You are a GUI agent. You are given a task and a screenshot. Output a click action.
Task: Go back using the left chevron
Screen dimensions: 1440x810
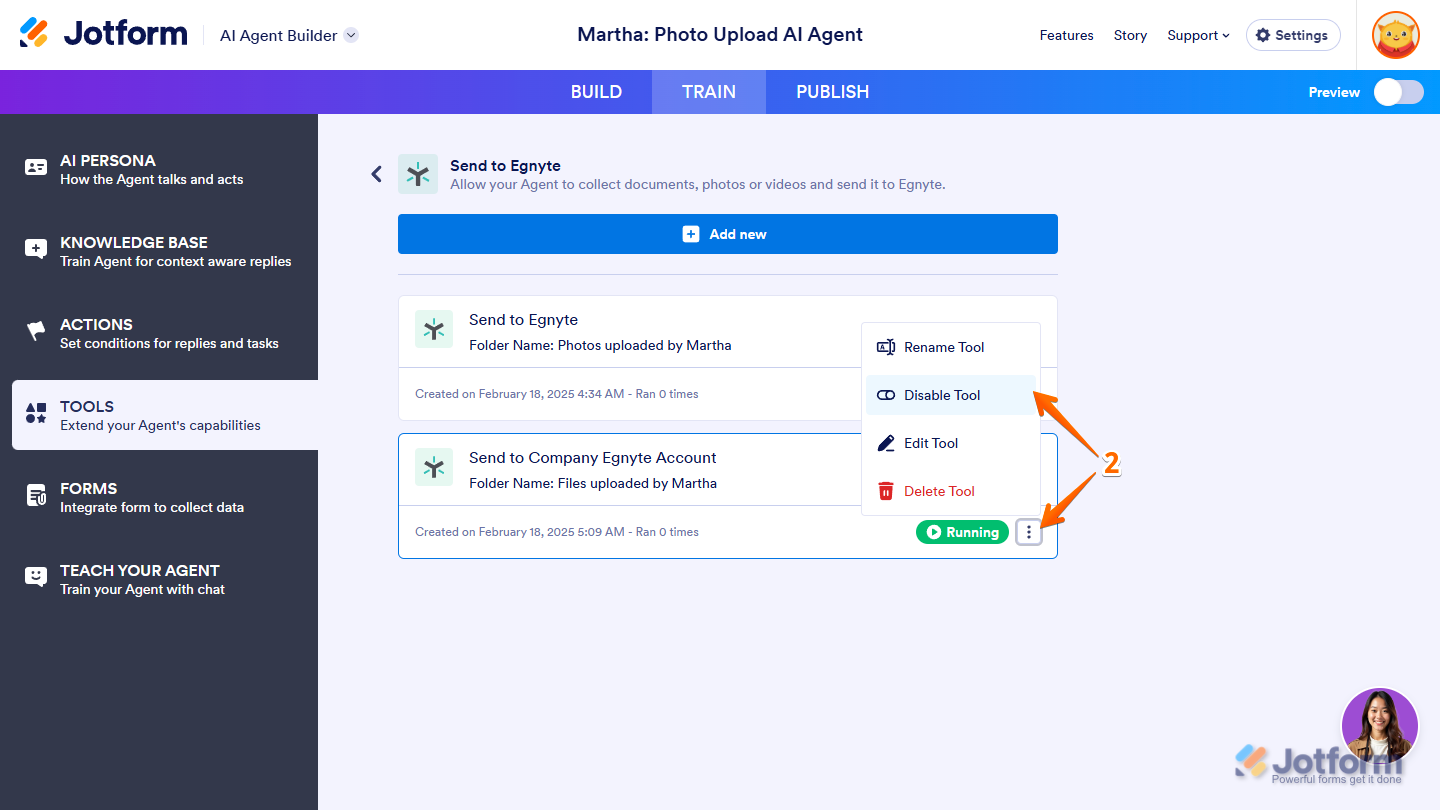pos(377,174)
